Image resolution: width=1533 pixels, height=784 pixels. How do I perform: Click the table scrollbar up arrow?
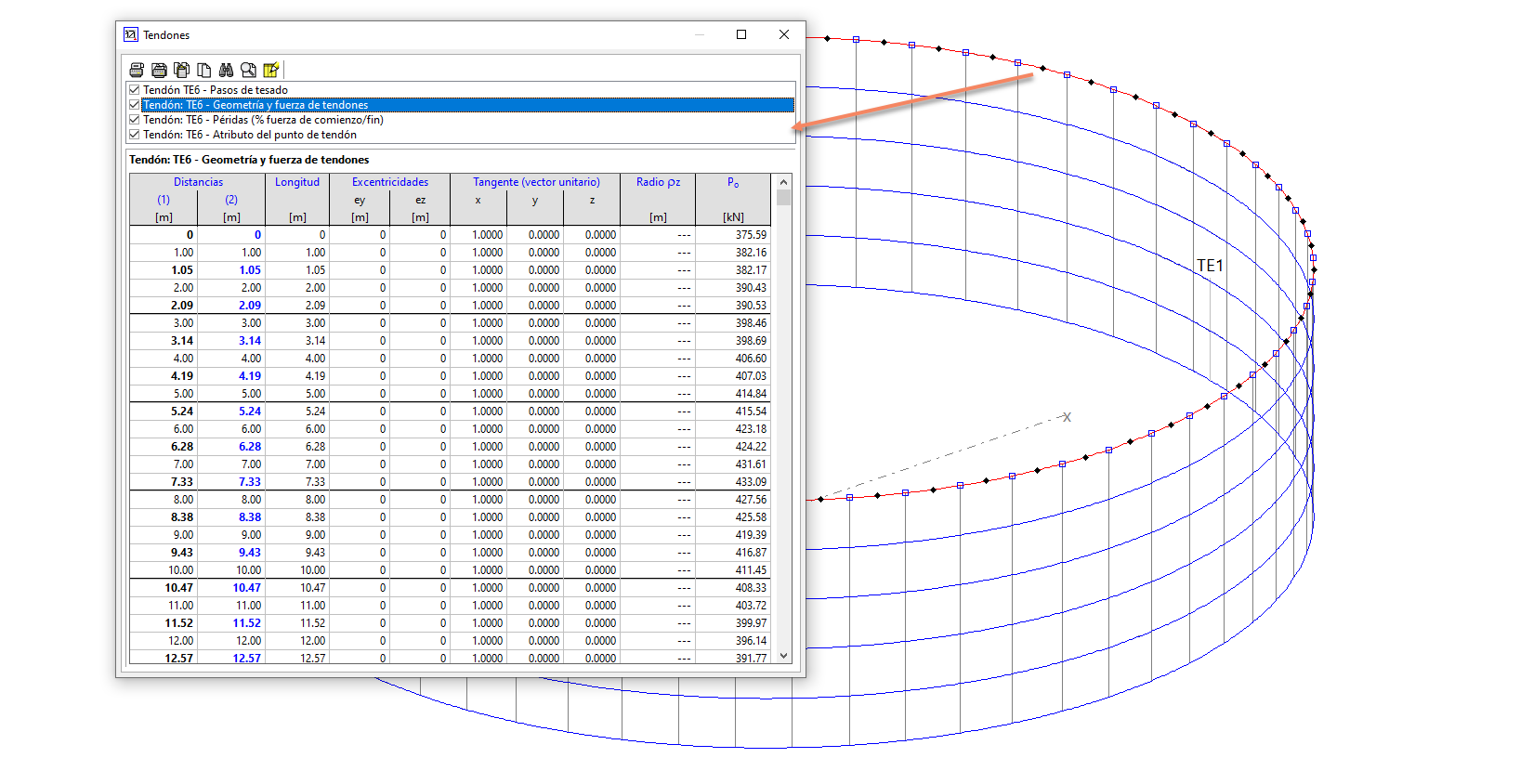[x=783, y=182]
